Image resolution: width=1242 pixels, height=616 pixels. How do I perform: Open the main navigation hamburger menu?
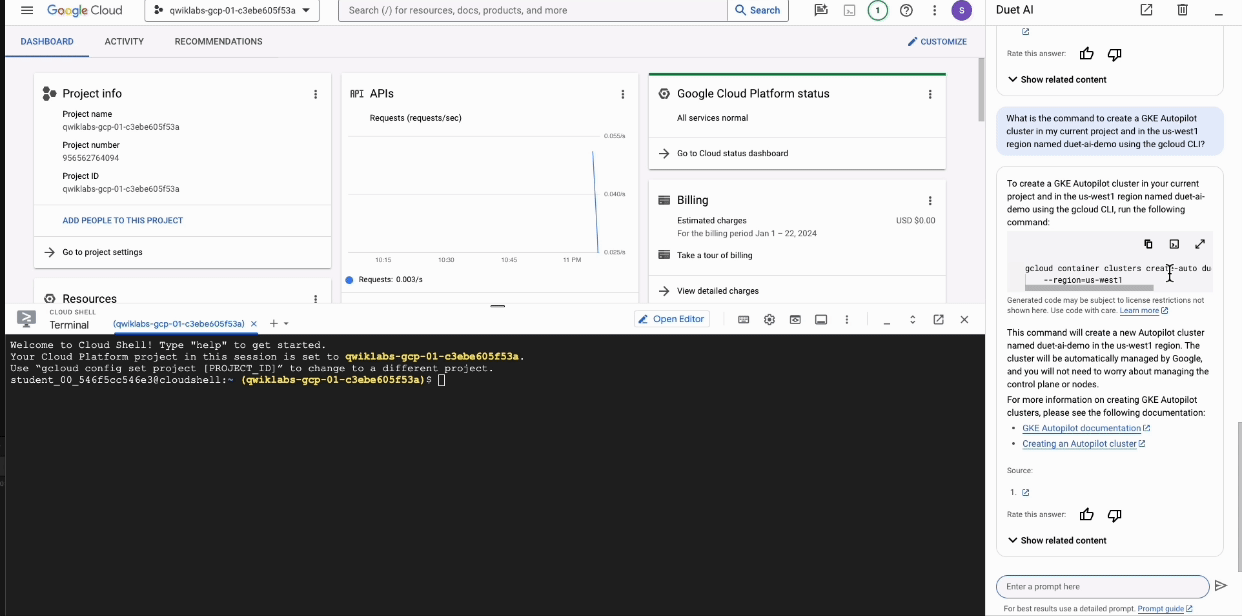coord(27,10)
